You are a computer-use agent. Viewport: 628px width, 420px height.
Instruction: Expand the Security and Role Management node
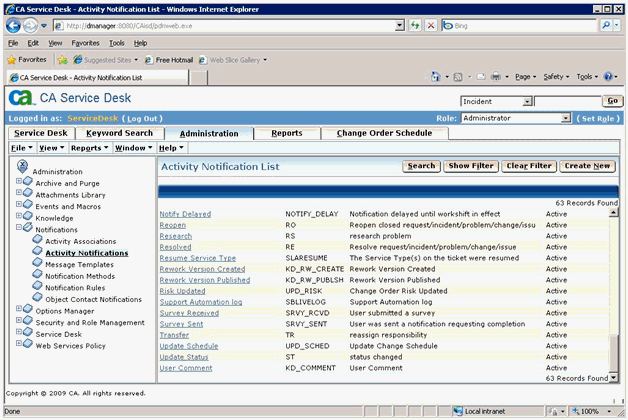coord(18,320)
